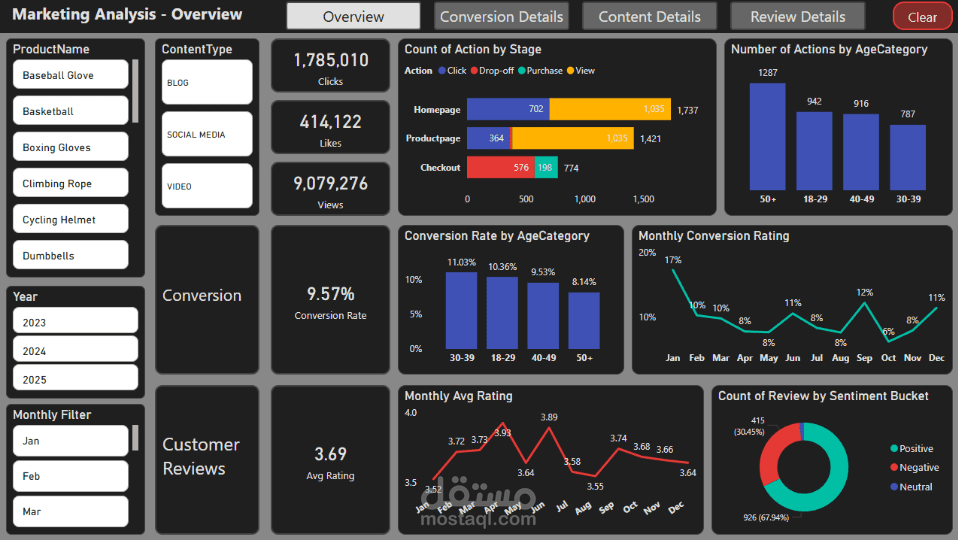This screenshot has height=540, width=958.
Task: Filter the year to 2023
Action: 75,321
